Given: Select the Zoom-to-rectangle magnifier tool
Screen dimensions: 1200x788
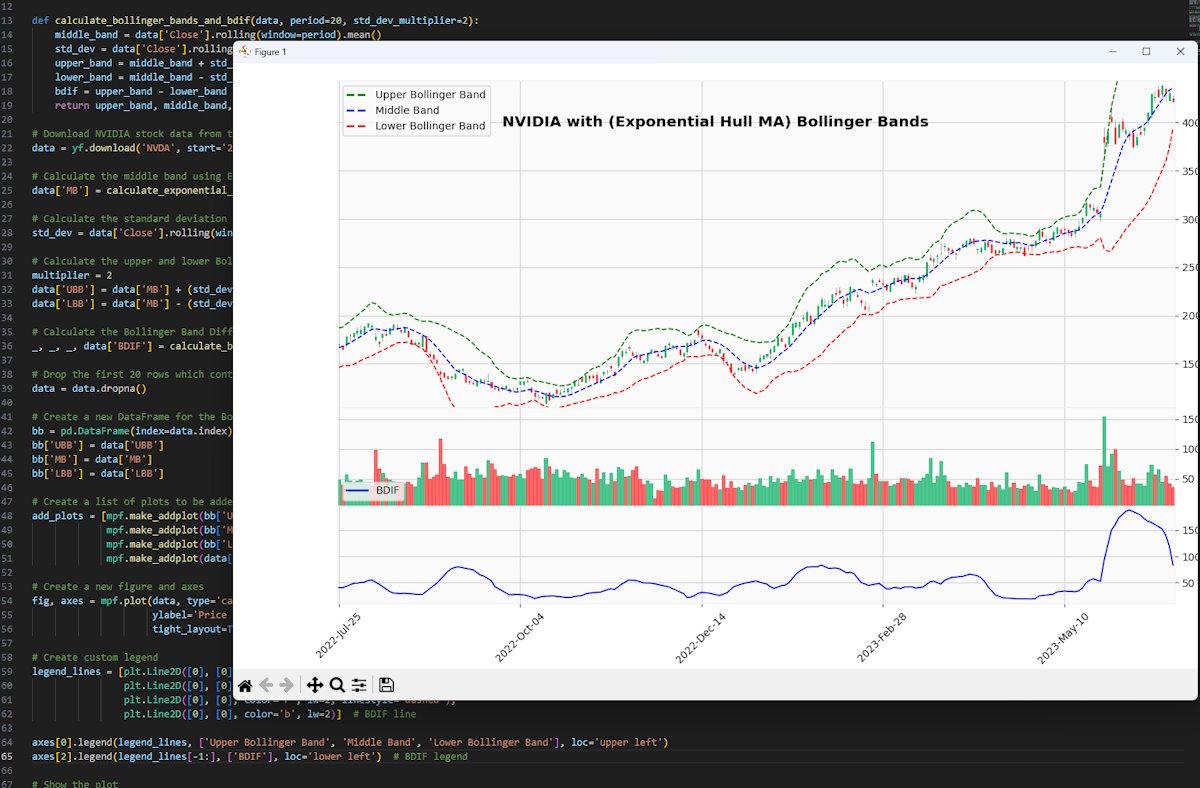Looking at the screenshot, I should point(337,685).
